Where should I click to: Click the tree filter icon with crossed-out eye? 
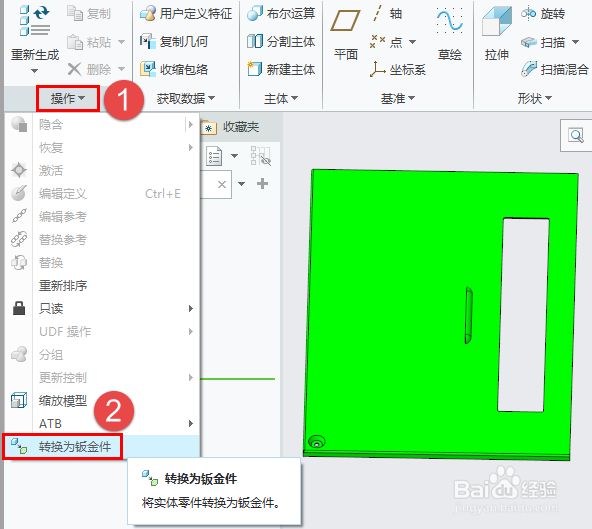(x=261, y=156)
